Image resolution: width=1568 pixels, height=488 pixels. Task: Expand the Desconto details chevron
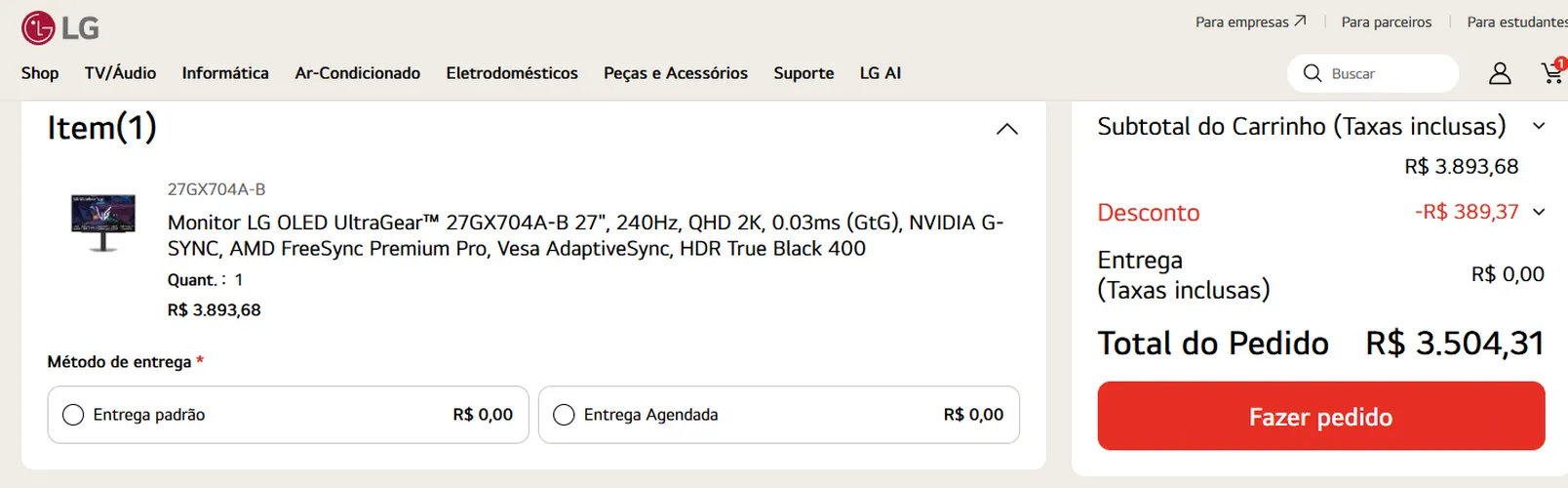pyautogui.click(x=1539, y=212)
